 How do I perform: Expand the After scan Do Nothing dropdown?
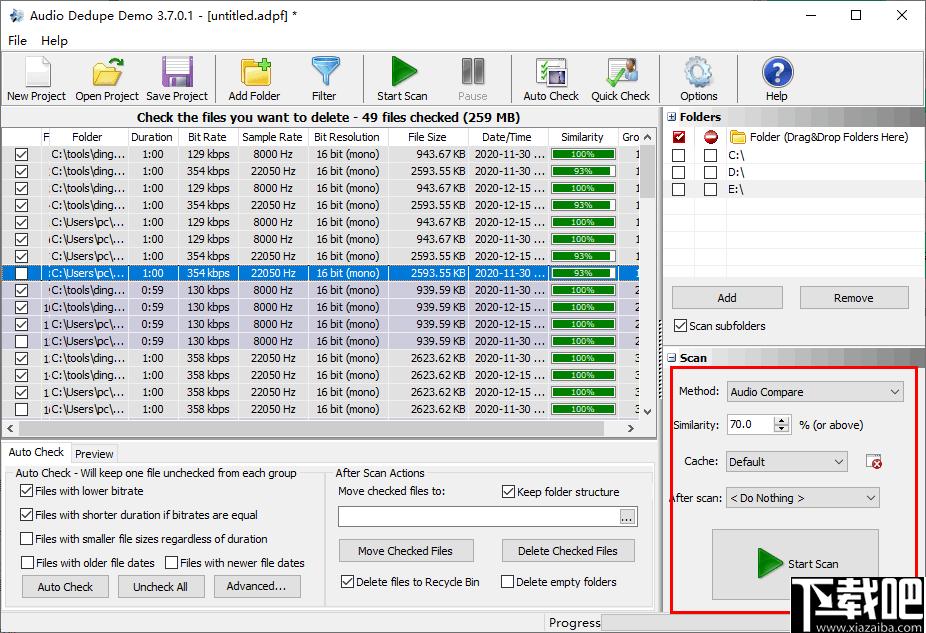803,498
